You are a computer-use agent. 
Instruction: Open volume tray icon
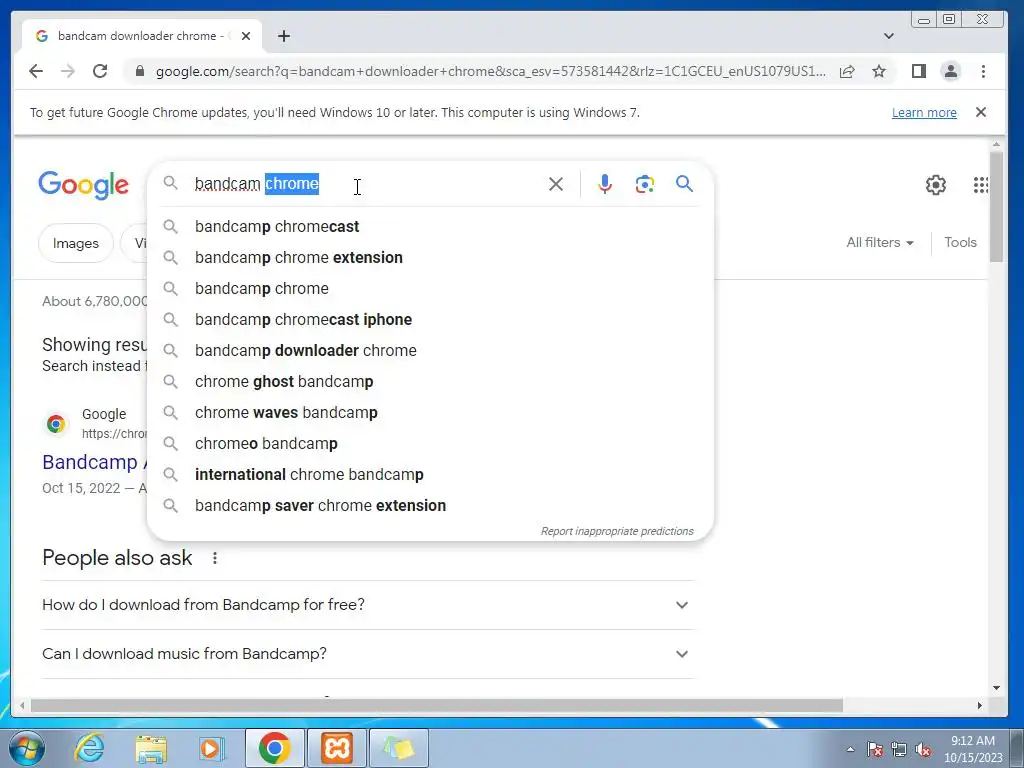pos(923,749)
